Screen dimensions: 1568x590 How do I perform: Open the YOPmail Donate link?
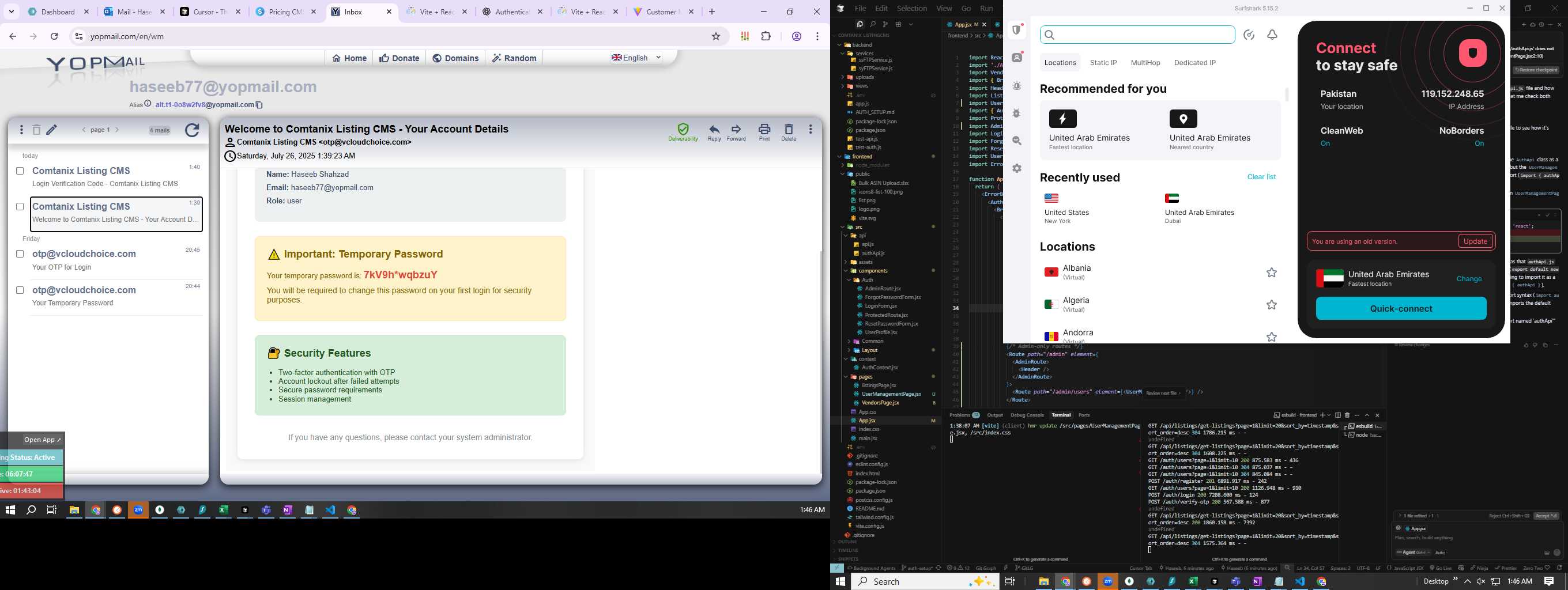[399, 58]
